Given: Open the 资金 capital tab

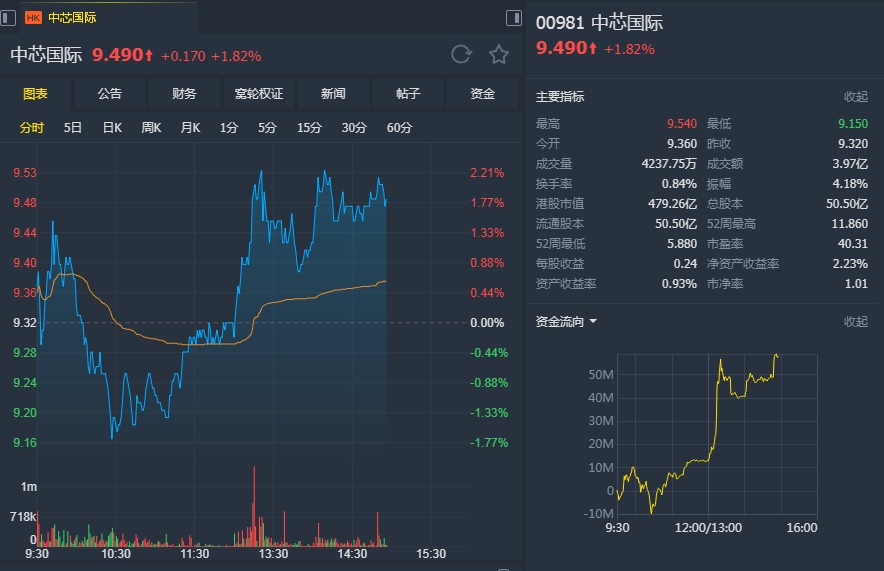Looking at the screenshot, I should (483, 94).
